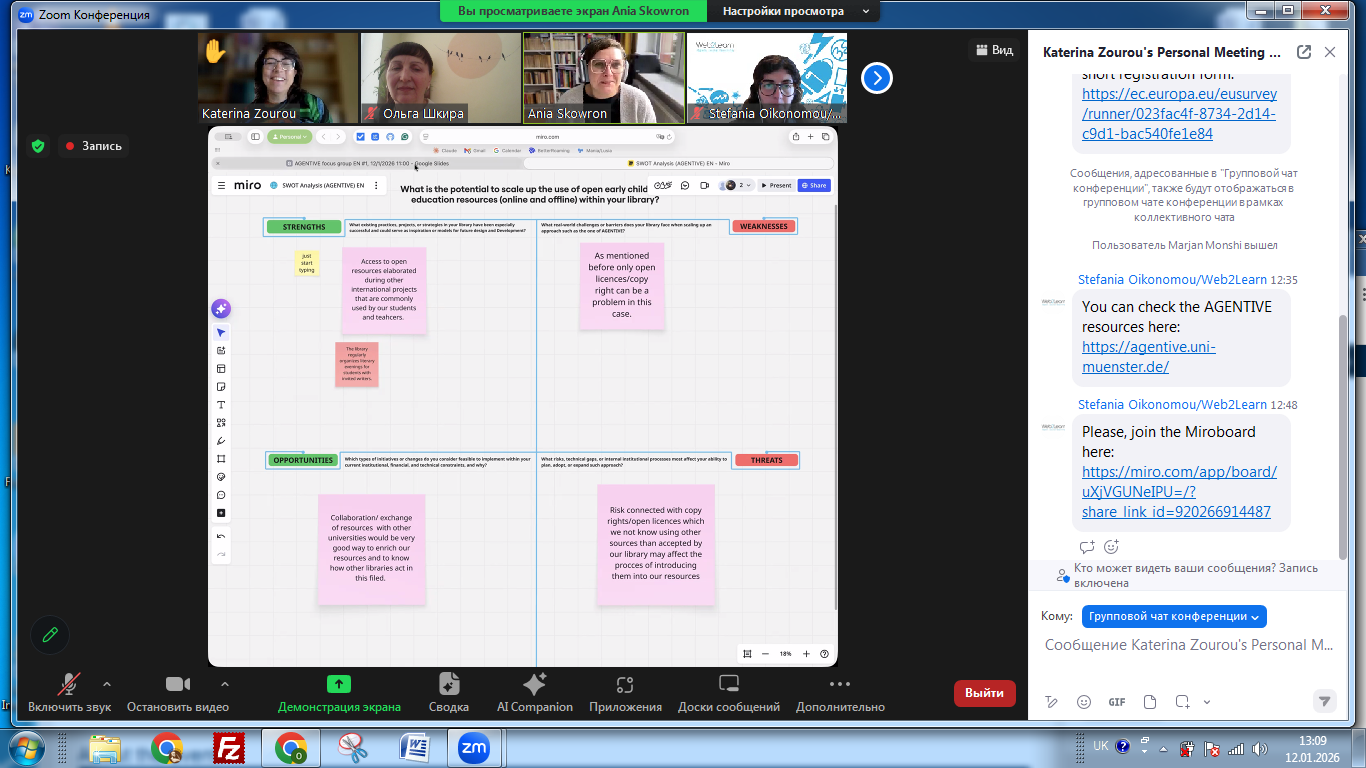Unmute microphone with Включить звук

tap(69, 685)
